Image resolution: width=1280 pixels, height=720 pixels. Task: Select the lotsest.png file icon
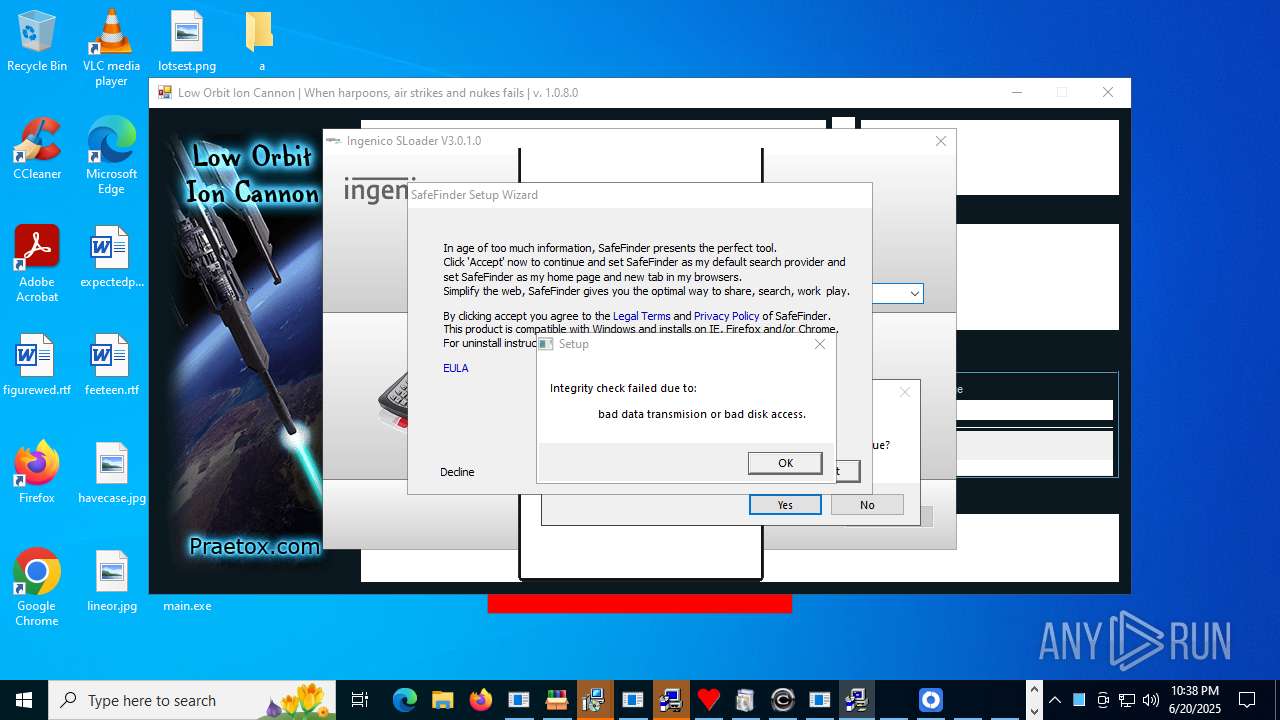(x=187, y=42)
